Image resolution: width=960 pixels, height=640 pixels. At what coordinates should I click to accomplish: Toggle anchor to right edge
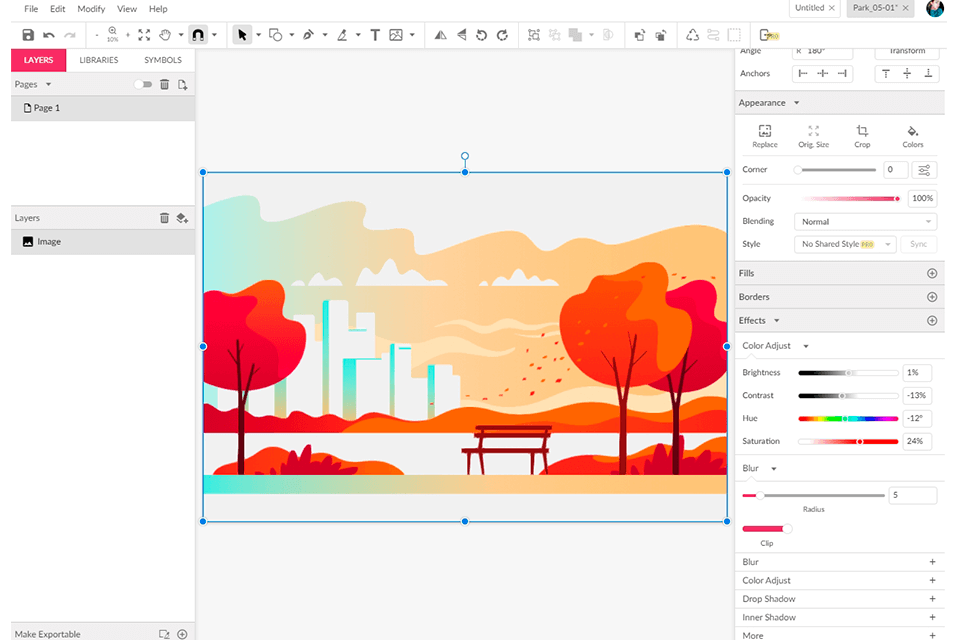point(842,73)
